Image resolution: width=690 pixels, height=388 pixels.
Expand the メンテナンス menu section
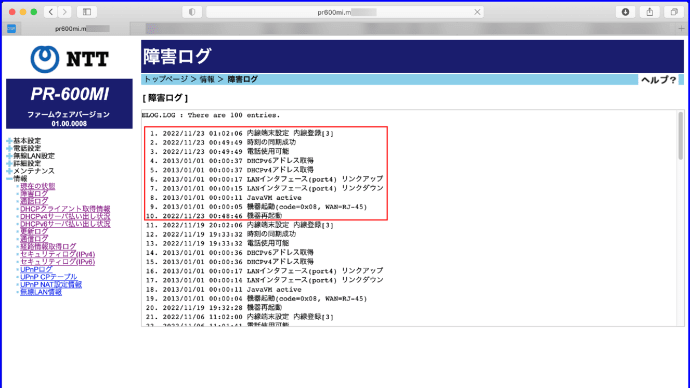[30, 171]
